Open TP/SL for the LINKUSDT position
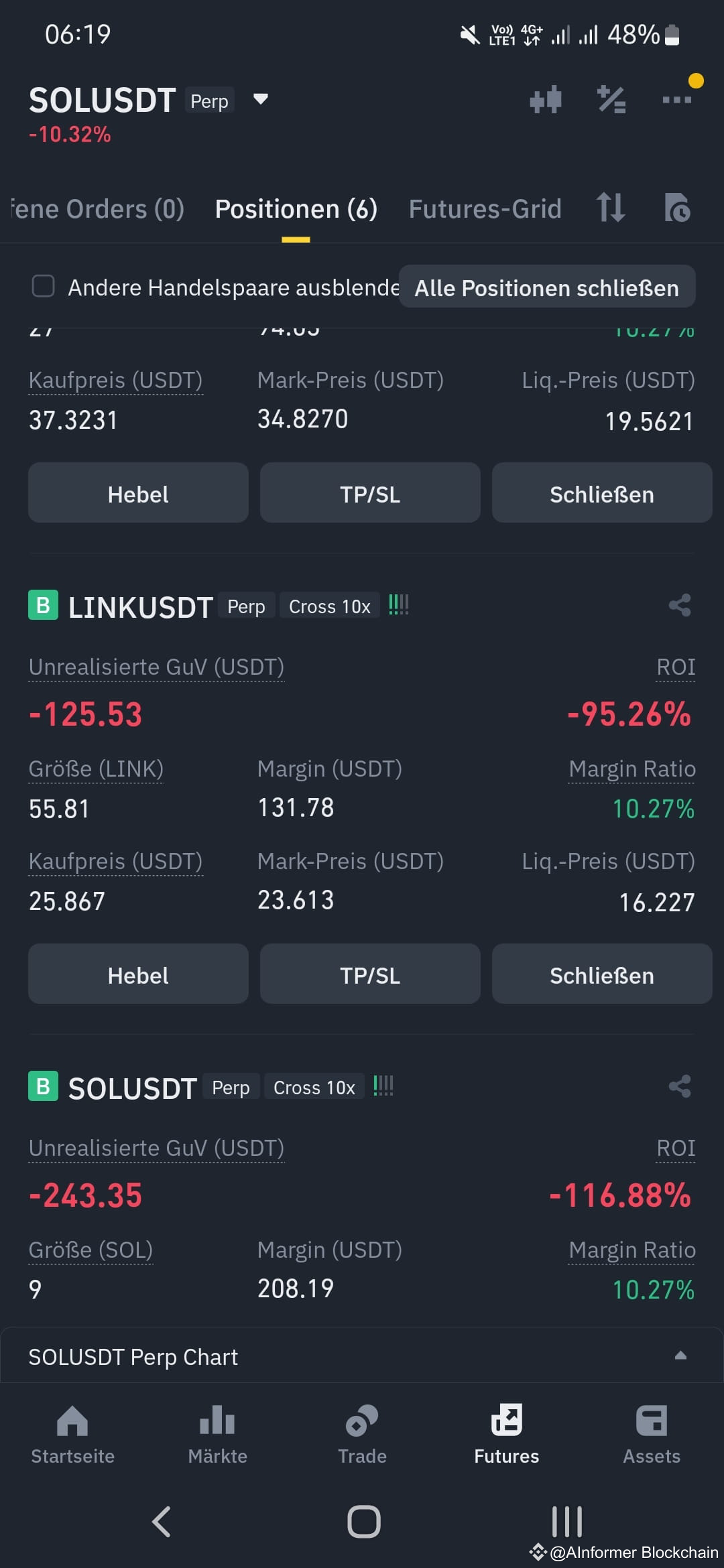This screenshot has height=1568, width=724. coord(370,974)
